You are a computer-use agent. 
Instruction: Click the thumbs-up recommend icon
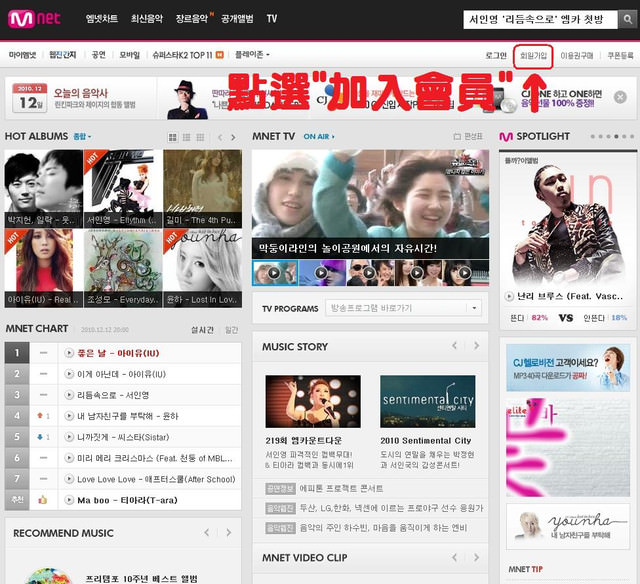point(43,500)
